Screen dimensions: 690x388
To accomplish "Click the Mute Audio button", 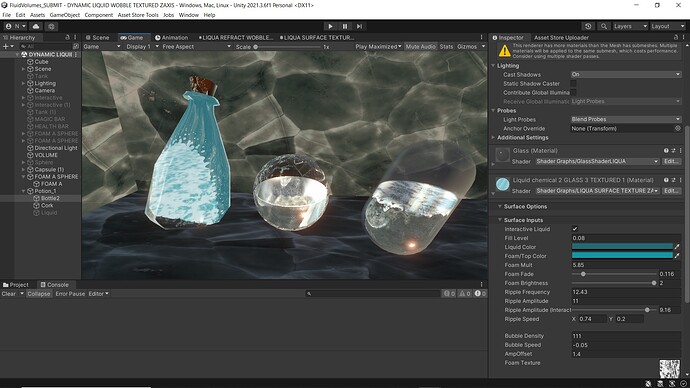I will pyautogui.click(x=420, y=47).
